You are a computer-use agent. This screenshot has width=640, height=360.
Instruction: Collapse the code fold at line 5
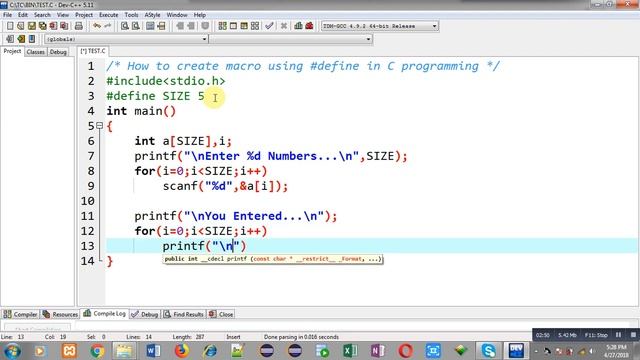point(99,126)
